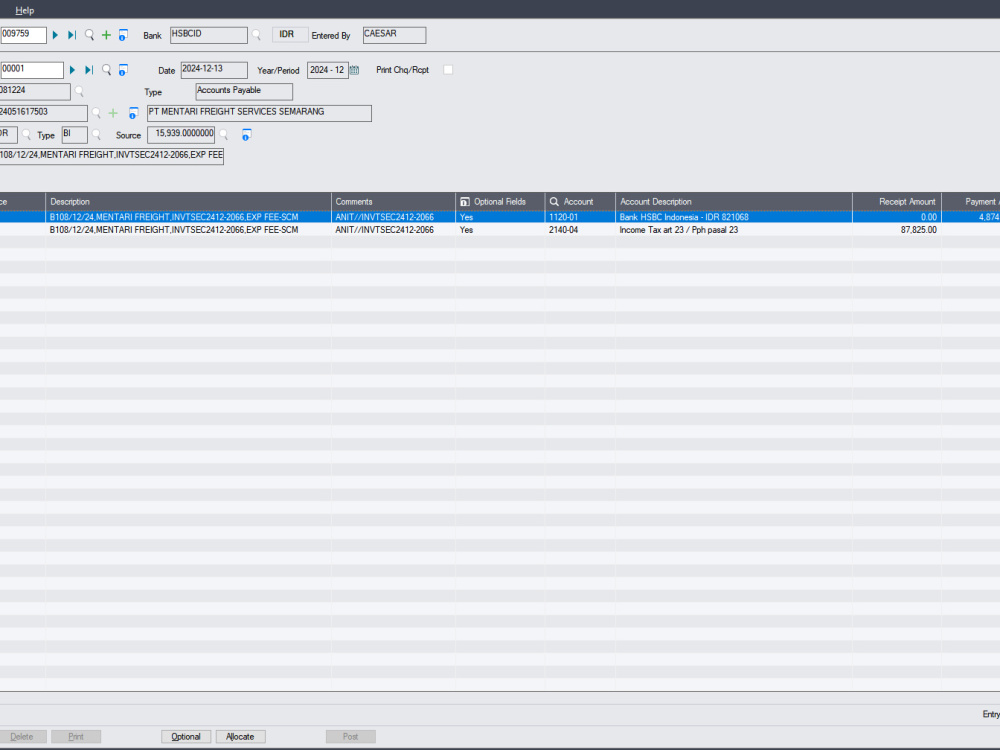1000x750 pixels.
Task: Open entry info icon left of Date label
Action: (123, 70)
